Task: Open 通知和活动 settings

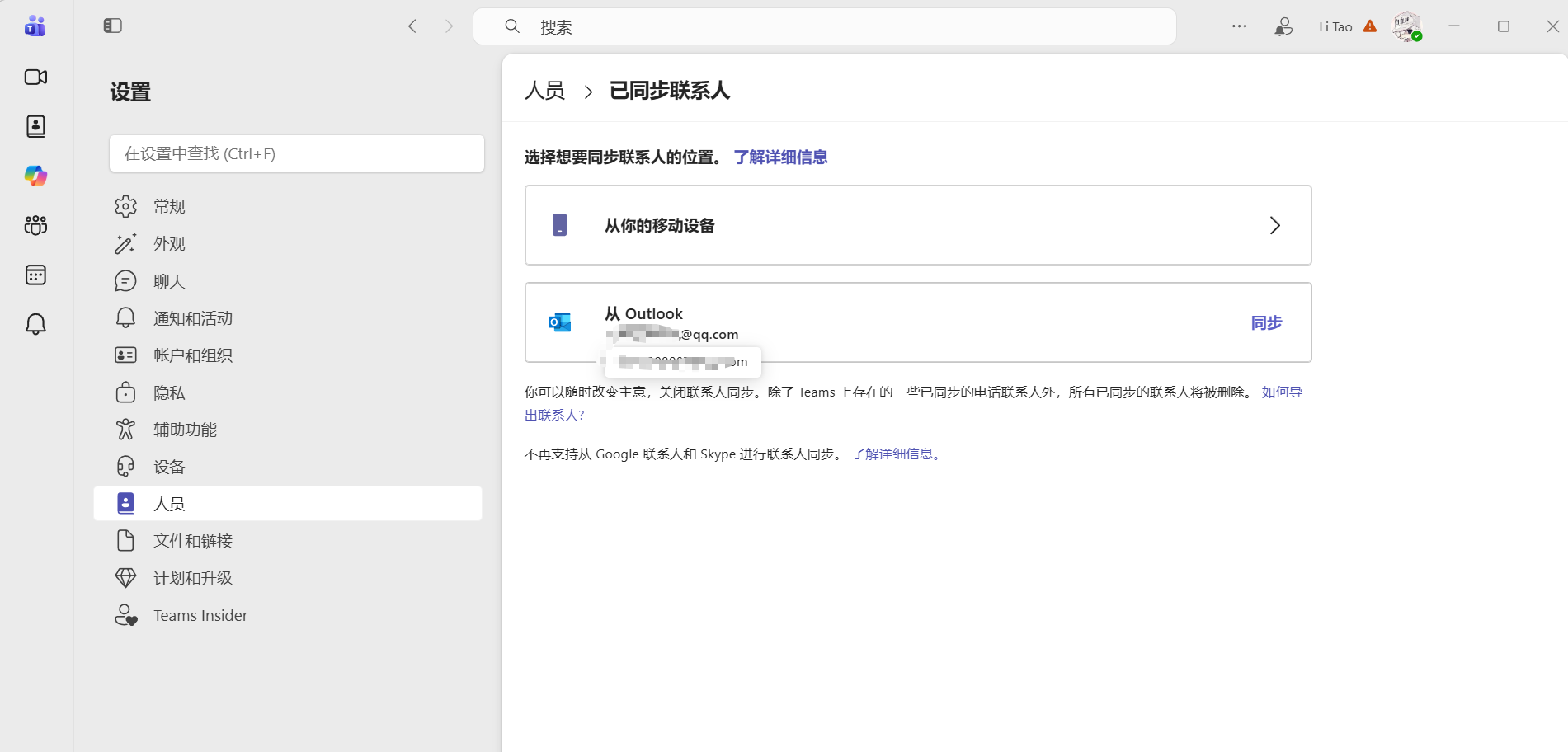Action: click(288, 318)
